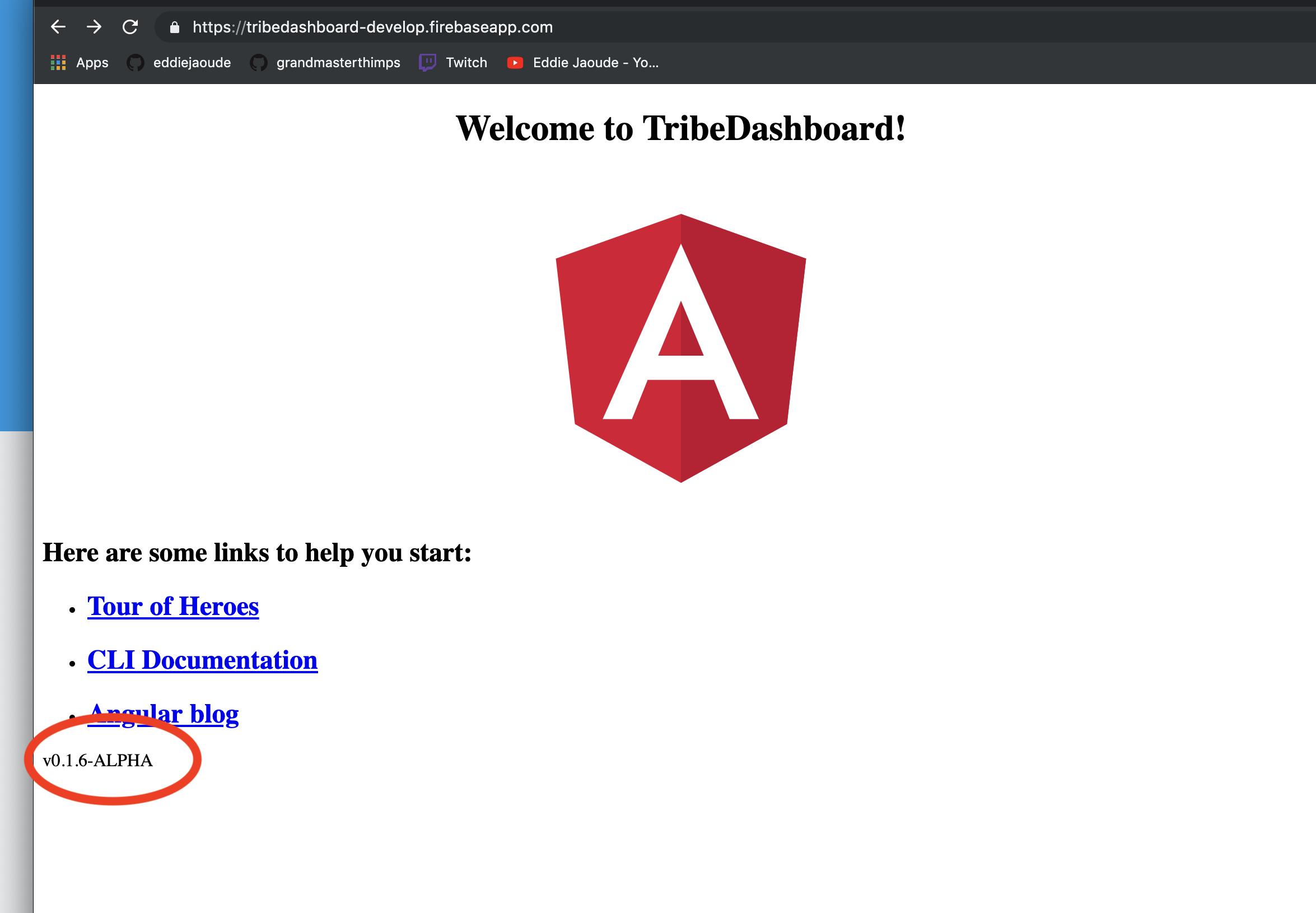
Task: Open the Twitch bookmark
Action: click(x=453, y=62)
